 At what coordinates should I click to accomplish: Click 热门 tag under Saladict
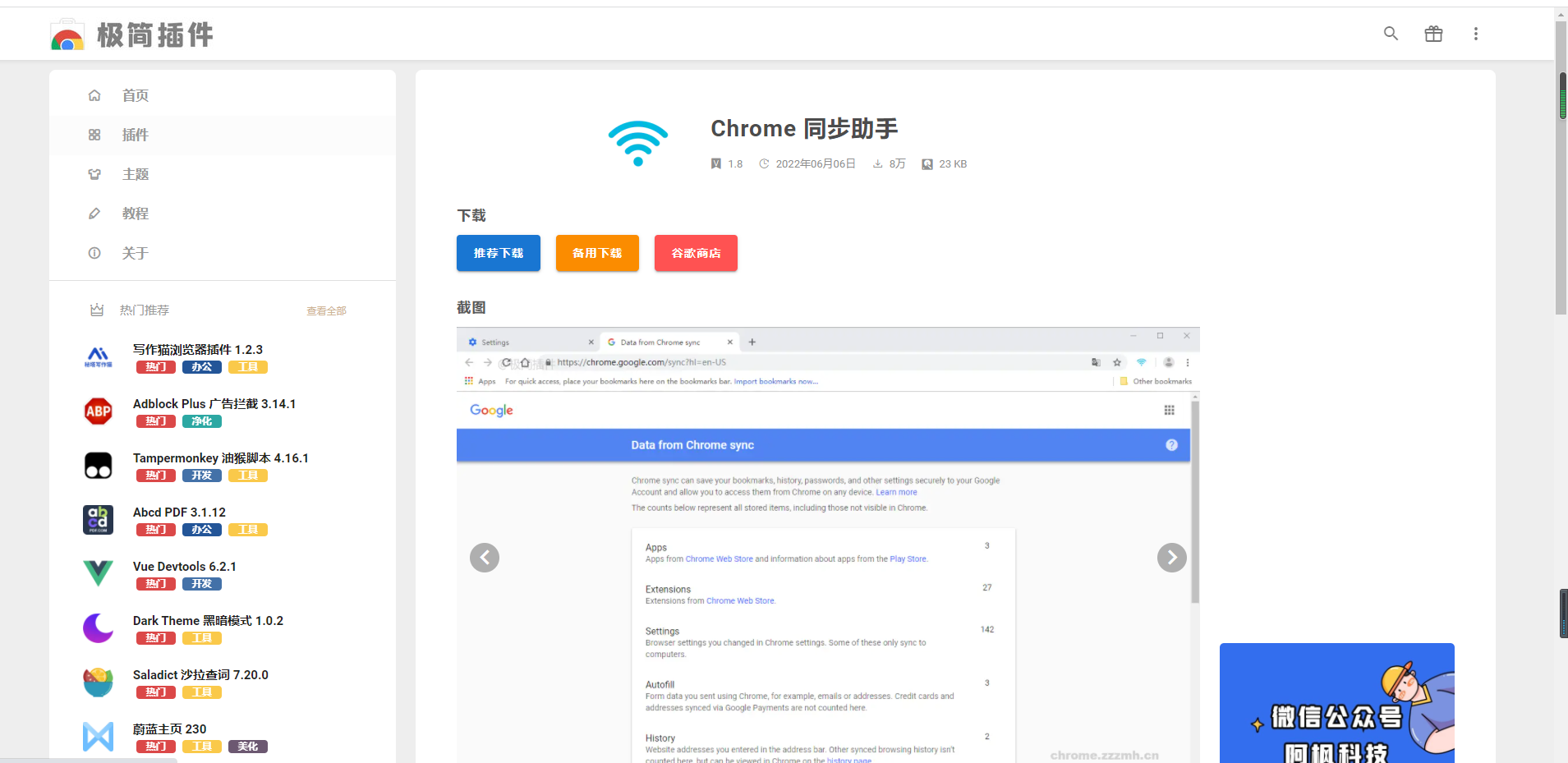click(156, 692)
